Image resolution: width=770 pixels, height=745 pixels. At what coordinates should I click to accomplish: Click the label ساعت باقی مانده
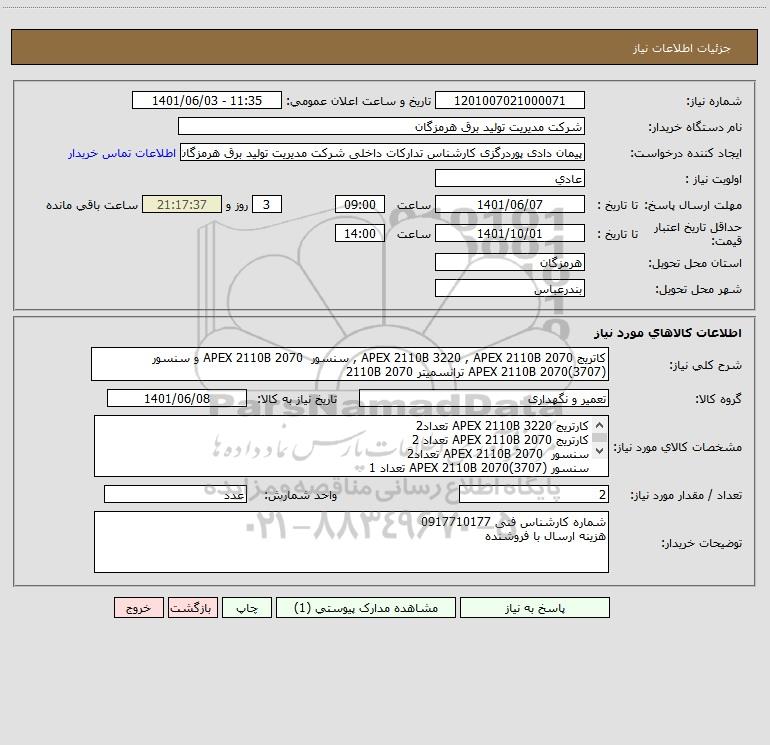92,205
